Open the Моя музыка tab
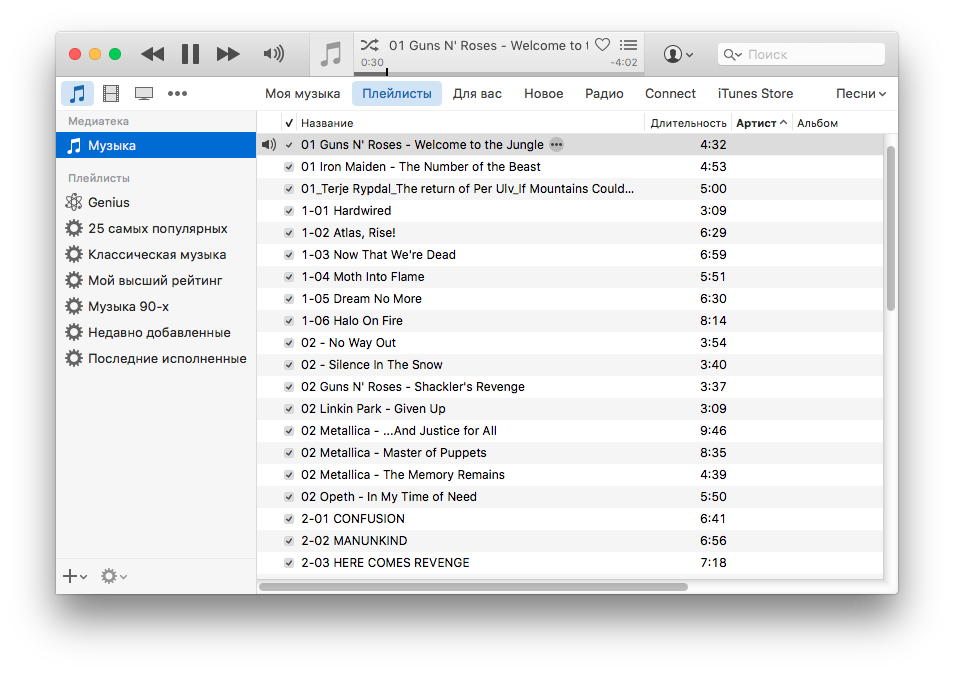Viewport: 954px width, 674px height. (x=302, y=94)
